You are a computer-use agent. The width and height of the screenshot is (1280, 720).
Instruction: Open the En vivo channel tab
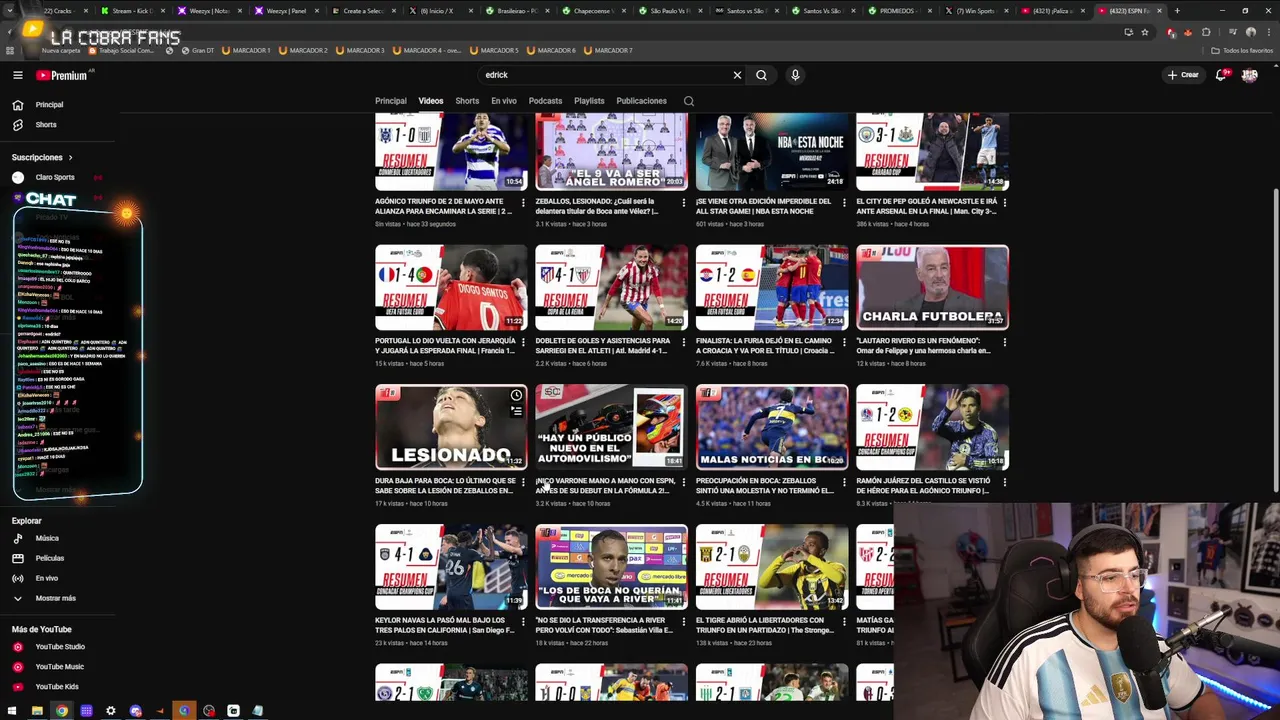click(504, 101)
